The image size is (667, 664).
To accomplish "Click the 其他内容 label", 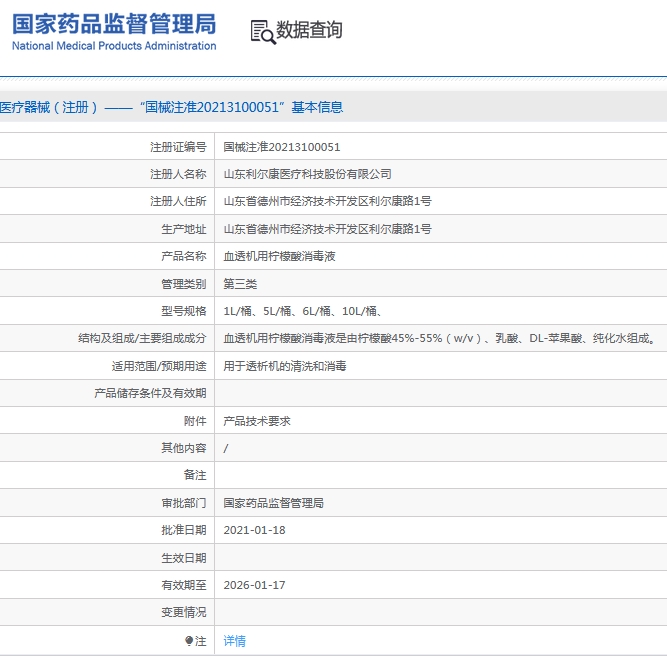I will tap(184, 448).
